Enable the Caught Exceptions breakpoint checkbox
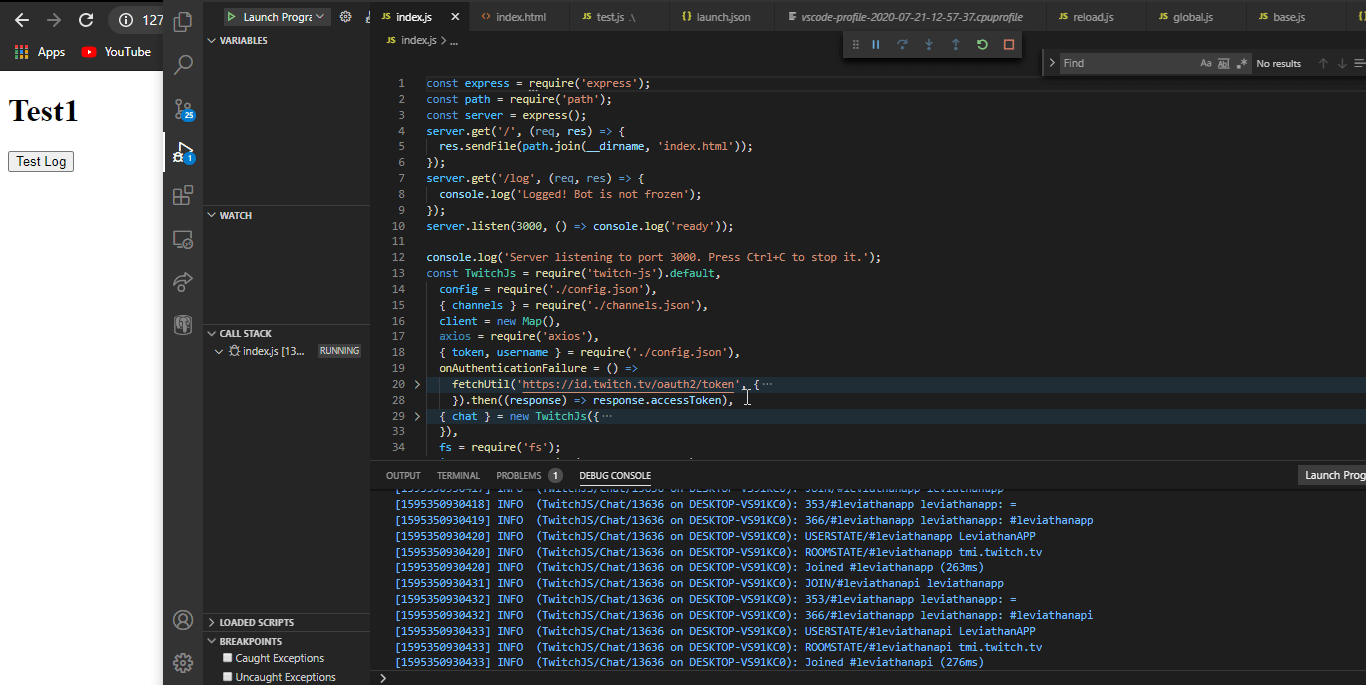Screen dimensions: 1366x685 [228, 658]
